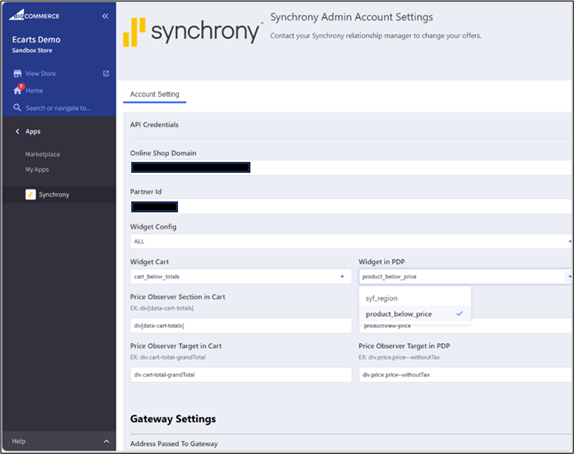
Task: Click the search magnifier icon
Action: pyautogui.click(x=17, y=108)
